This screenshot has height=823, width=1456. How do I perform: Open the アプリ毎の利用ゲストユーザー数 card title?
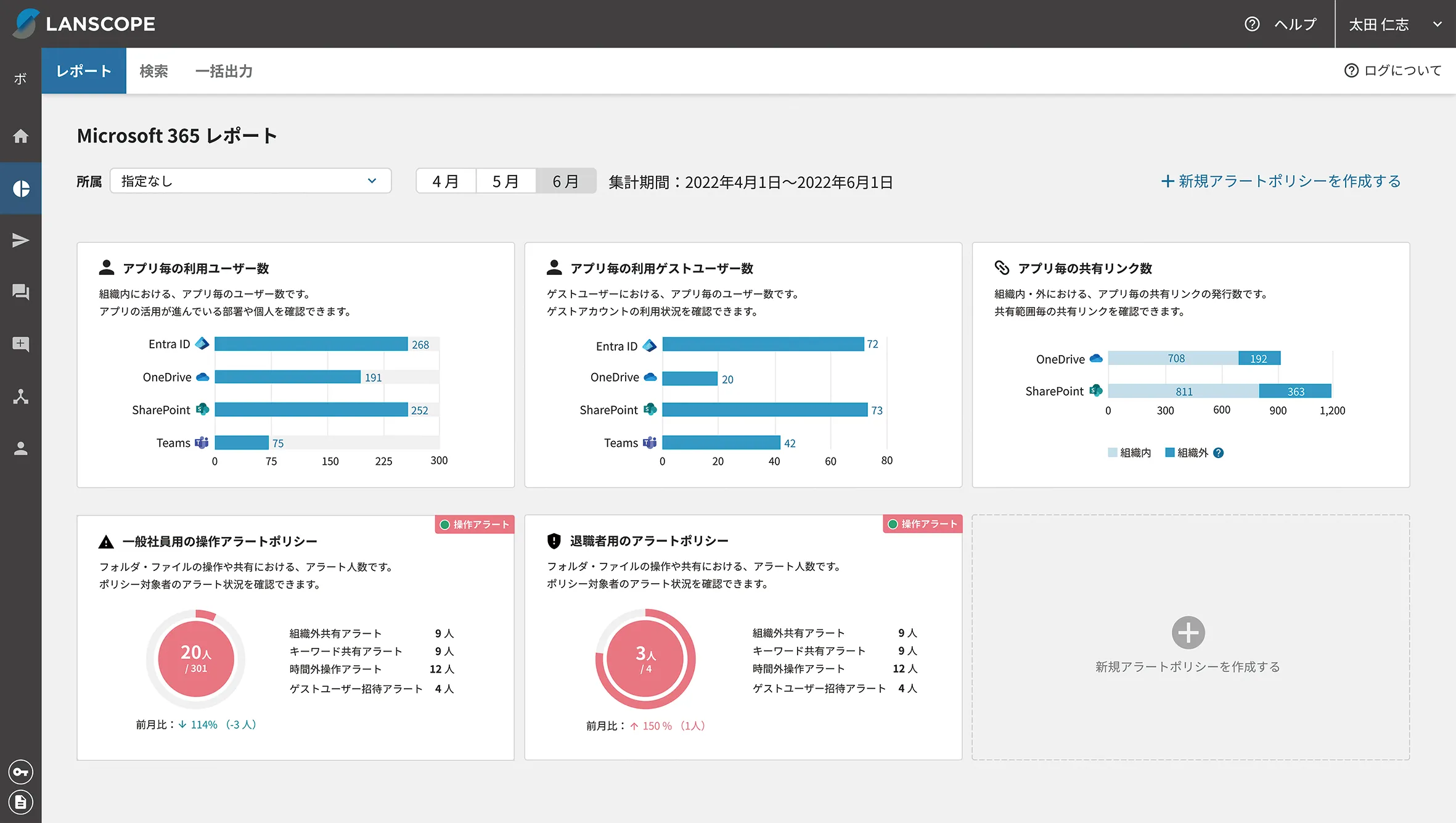[x=661, y=269]
